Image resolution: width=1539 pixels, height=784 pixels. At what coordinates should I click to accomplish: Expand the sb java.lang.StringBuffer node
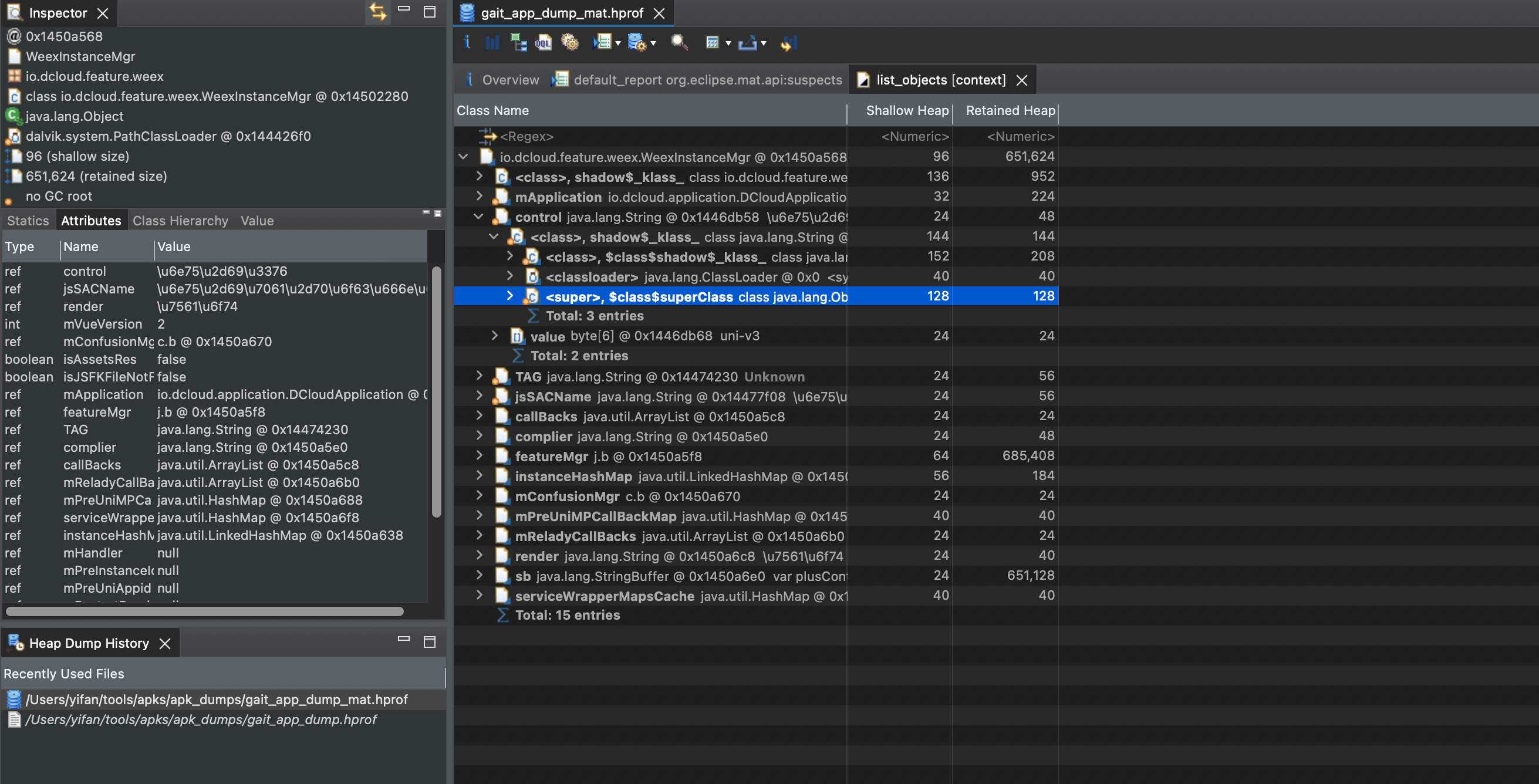click(x=479, y=575)
